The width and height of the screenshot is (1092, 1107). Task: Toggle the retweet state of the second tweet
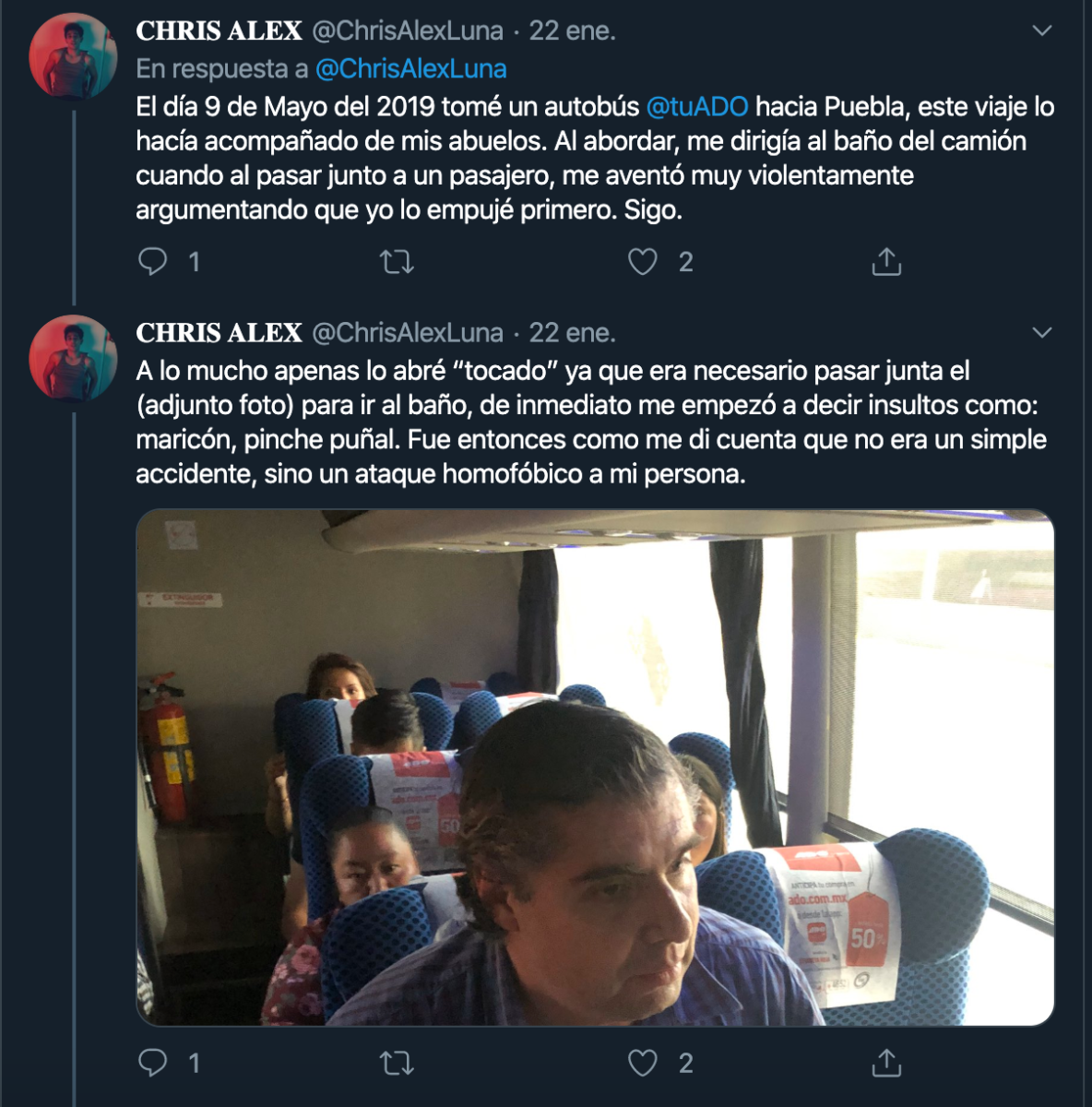398,1063
